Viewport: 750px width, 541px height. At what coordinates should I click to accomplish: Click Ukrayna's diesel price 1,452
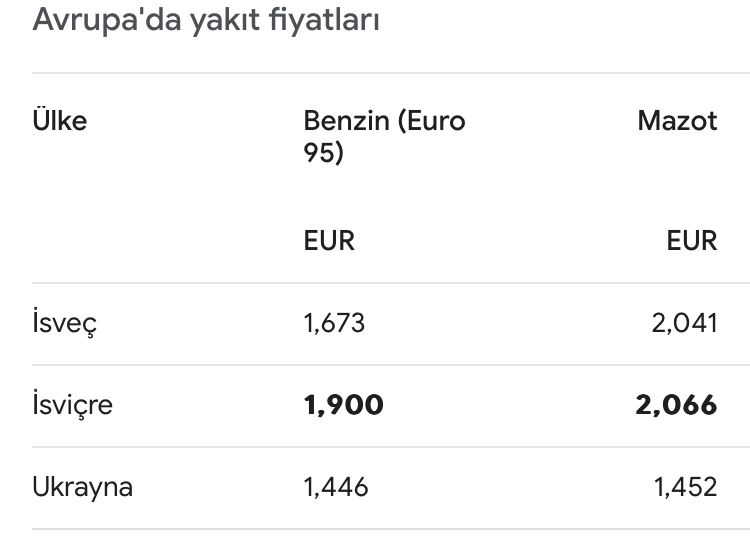click(x=686, y=487)
